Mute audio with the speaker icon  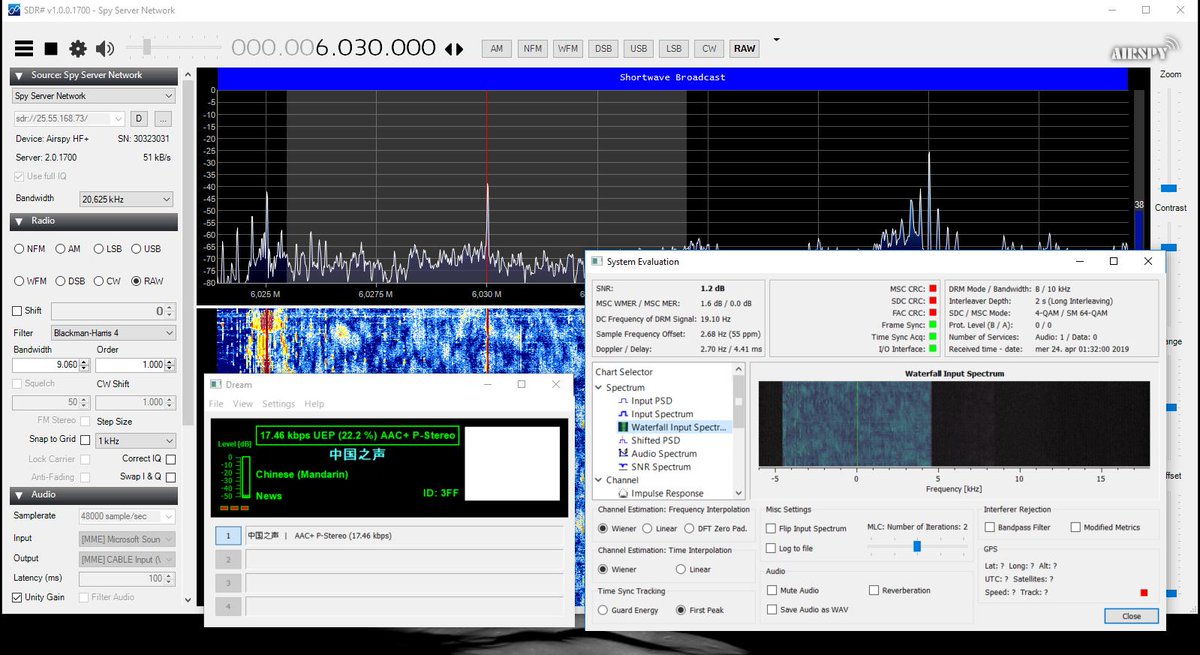pyautogui.click(x=105, y=48)
